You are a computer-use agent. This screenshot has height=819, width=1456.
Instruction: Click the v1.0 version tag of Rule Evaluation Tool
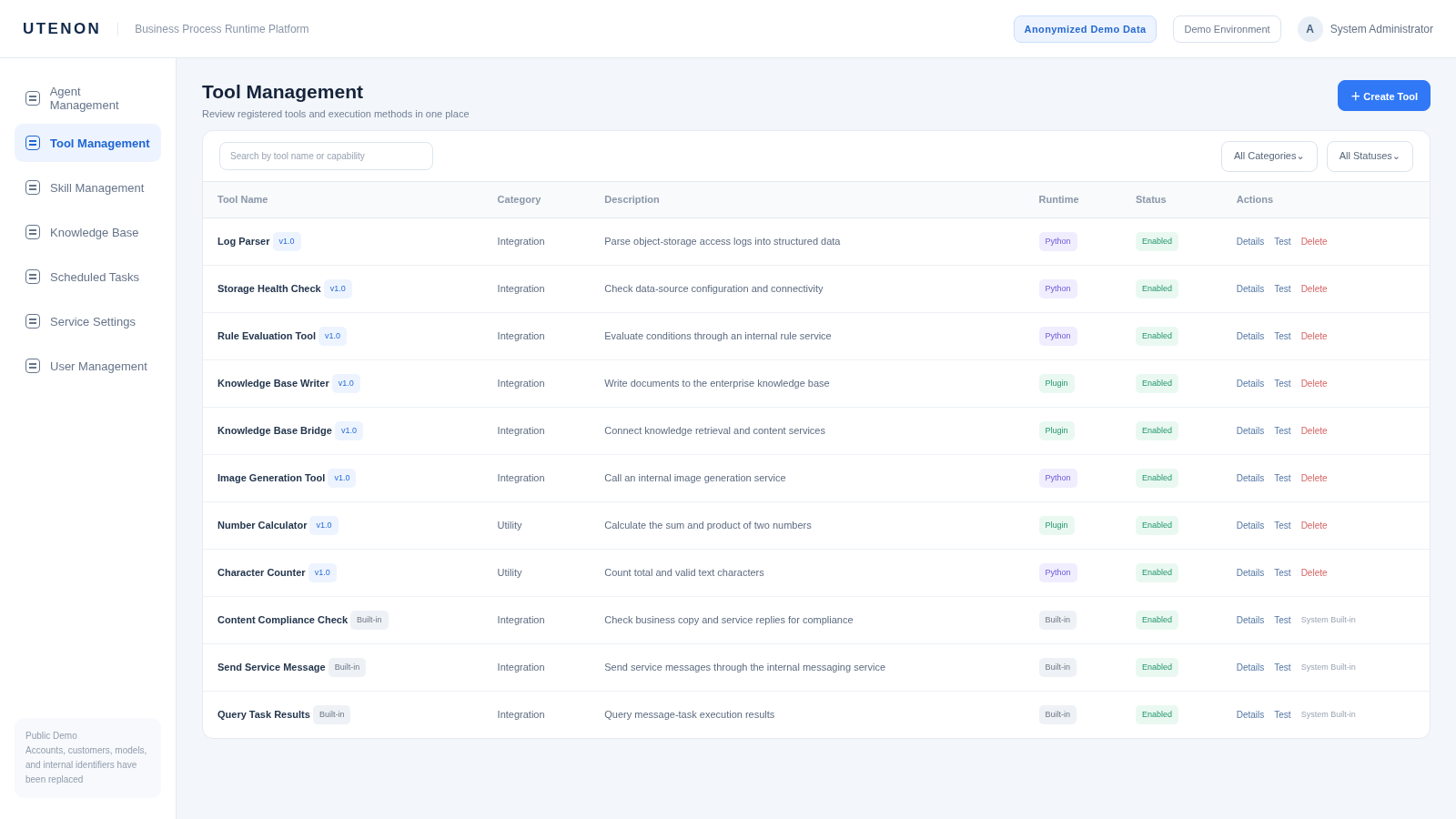pos(332,336)
